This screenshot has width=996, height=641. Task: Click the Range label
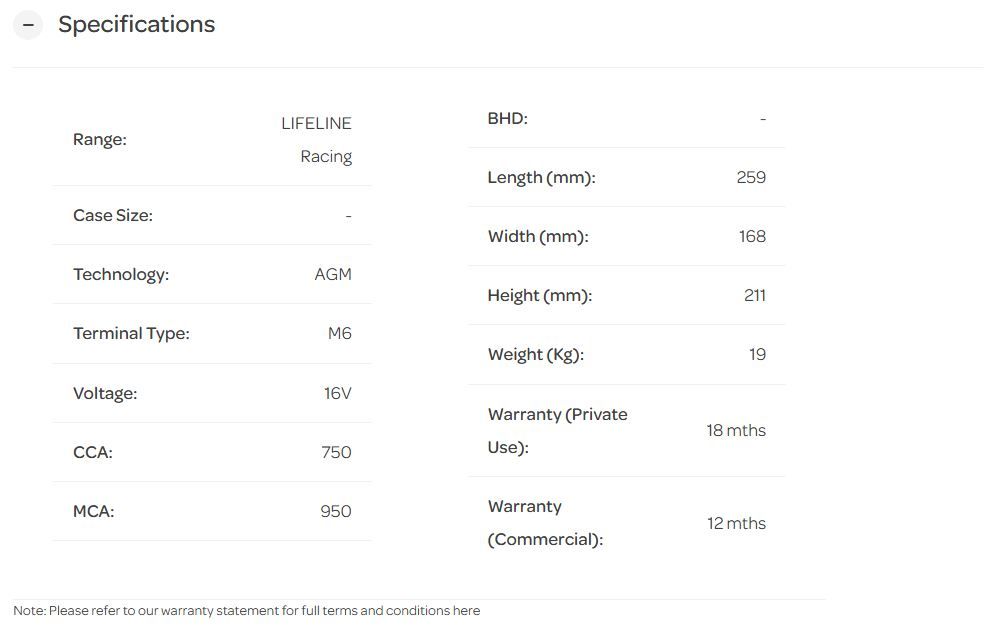tap(100, 140)
